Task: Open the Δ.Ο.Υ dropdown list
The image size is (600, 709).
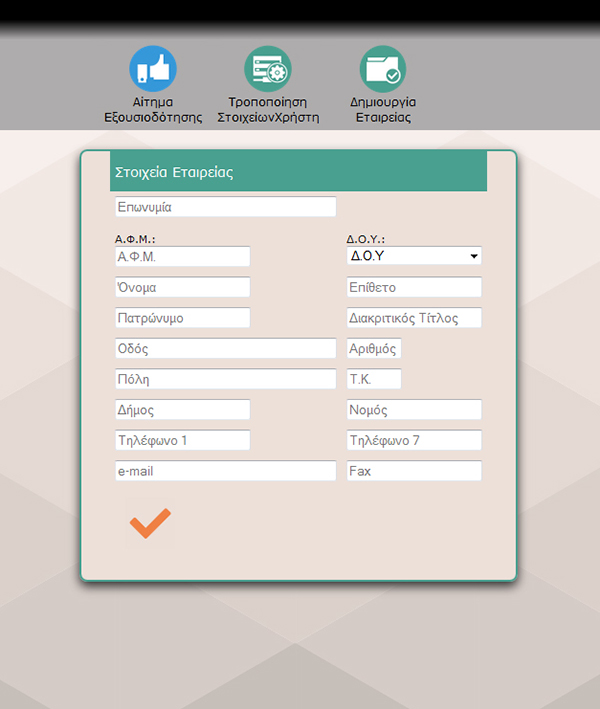Action: coord(413,256)
